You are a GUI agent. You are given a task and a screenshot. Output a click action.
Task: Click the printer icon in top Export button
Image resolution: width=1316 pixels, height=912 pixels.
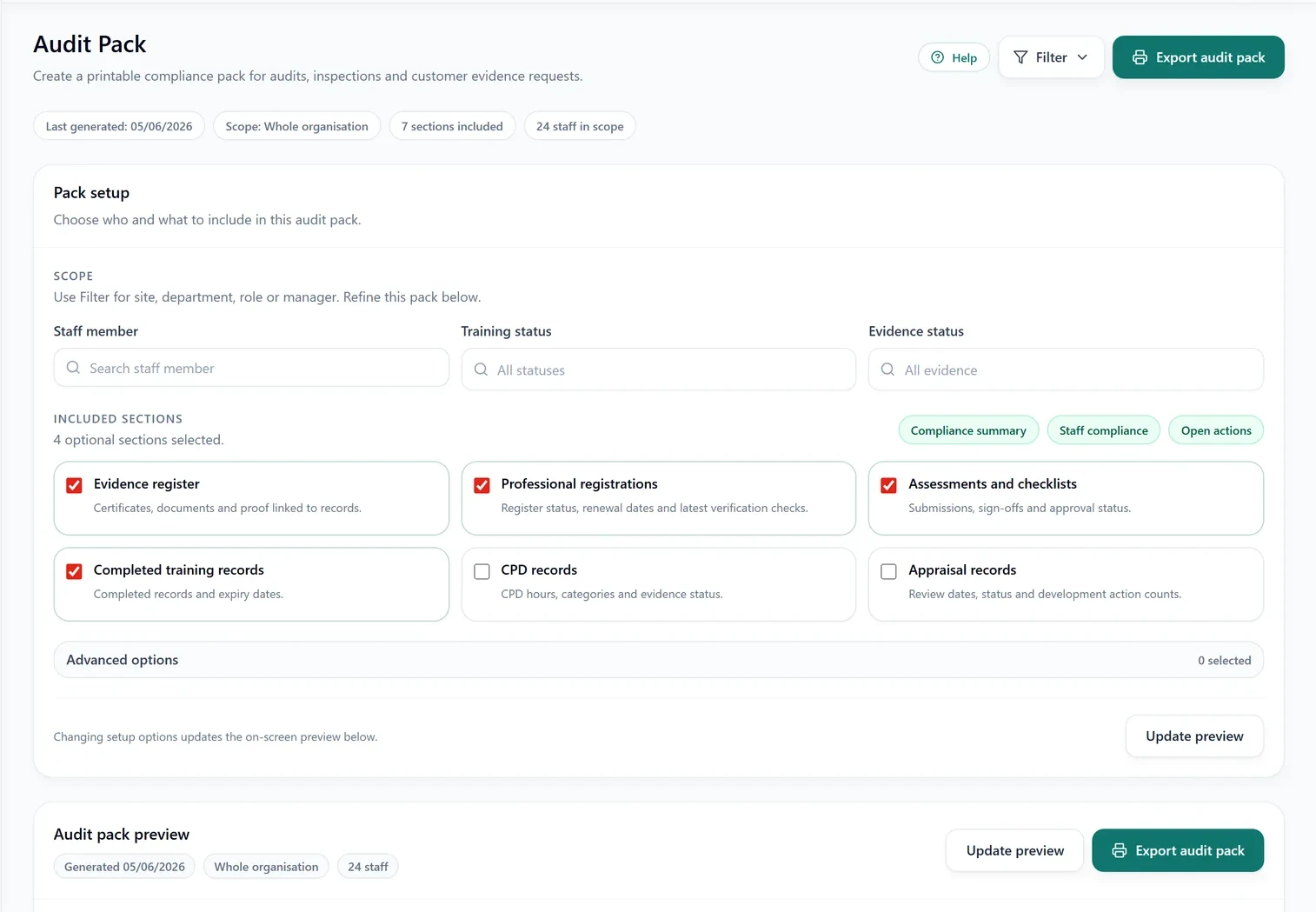(1140, 57)
